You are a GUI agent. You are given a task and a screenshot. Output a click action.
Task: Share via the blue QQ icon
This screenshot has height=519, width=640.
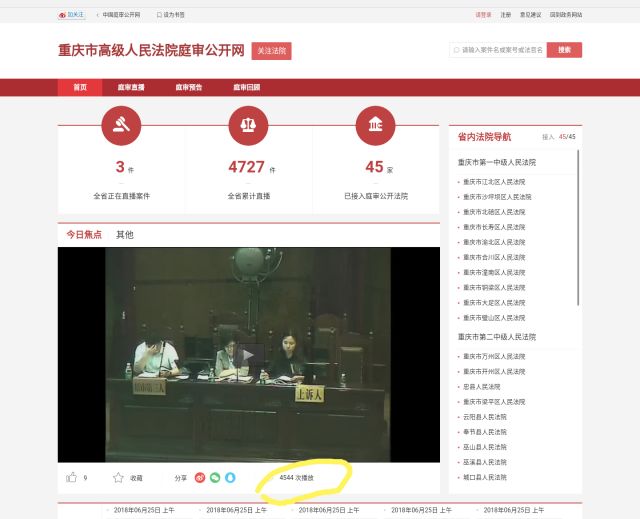tap(230, 477)
